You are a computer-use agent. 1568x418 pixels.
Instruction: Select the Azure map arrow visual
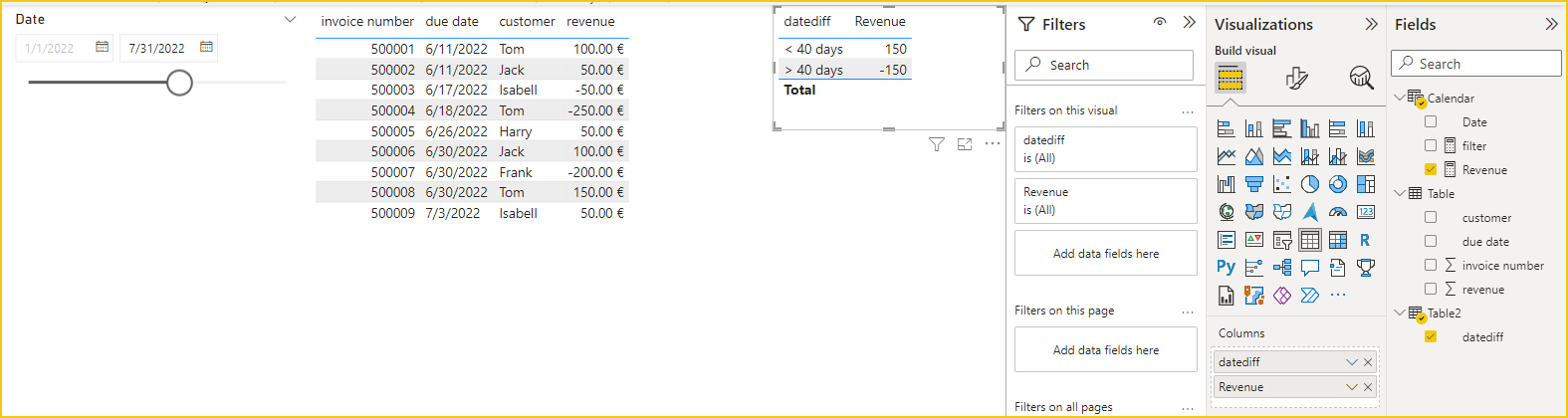tap(1310, 212)
